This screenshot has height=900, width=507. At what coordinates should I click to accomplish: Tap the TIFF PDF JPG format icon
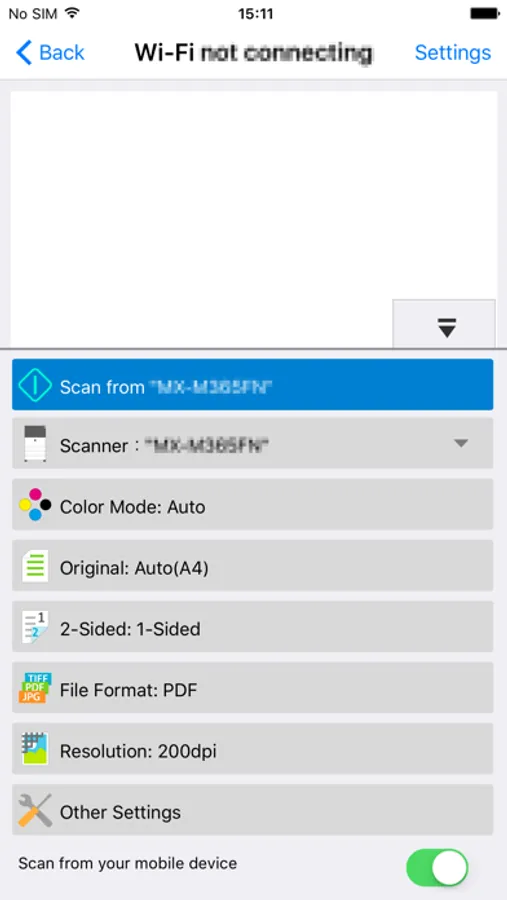(35, 688)
